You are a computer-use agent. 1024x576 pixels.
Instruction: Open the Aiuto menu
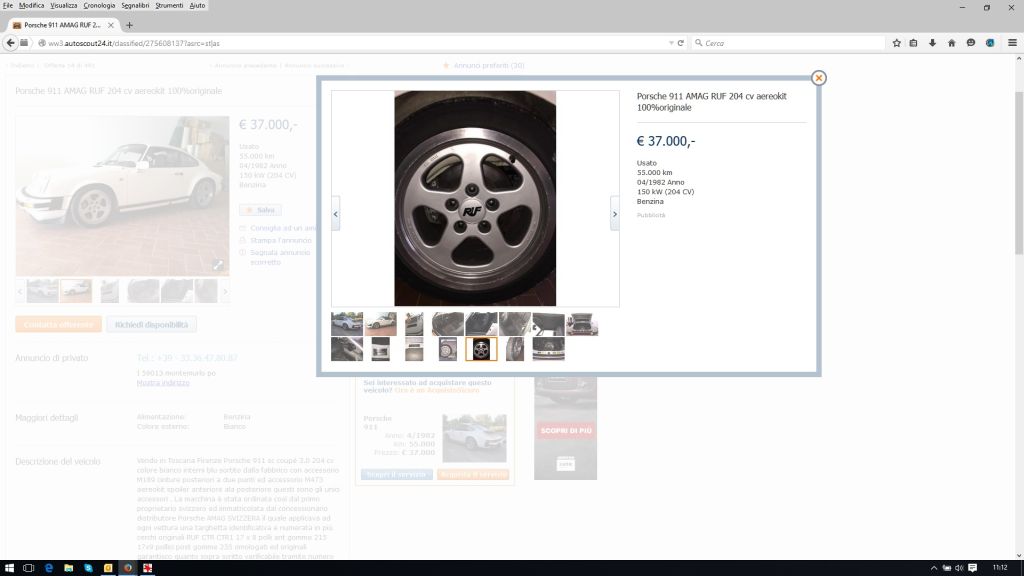[197, 5]
